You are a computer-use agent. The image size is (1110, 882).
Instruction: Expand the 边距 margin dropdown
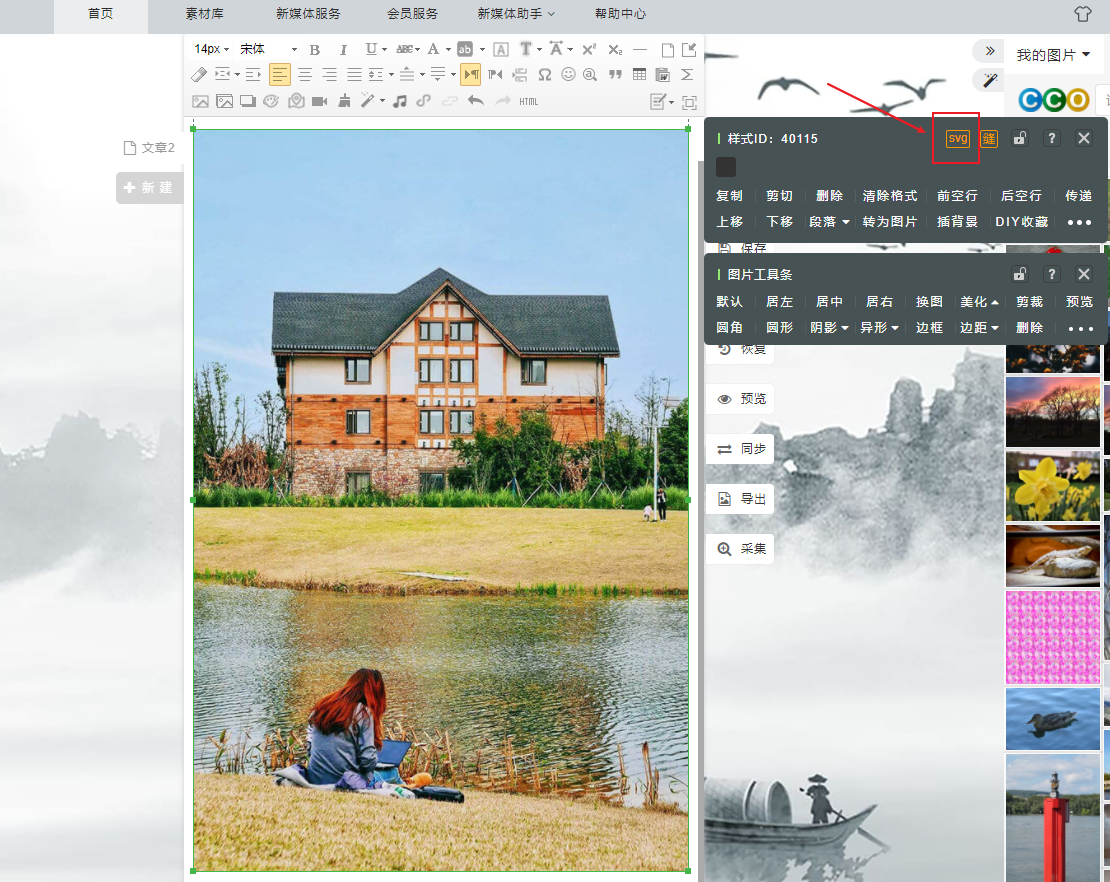(x=979, y=328)
